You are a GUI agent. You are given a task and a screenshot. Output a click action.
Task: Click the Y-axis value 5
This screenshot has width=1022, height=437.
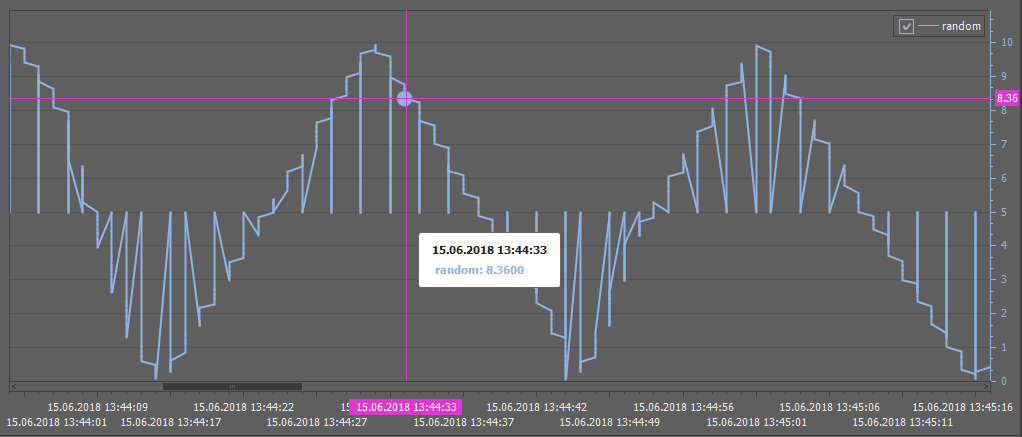[x=1004, y=212]
